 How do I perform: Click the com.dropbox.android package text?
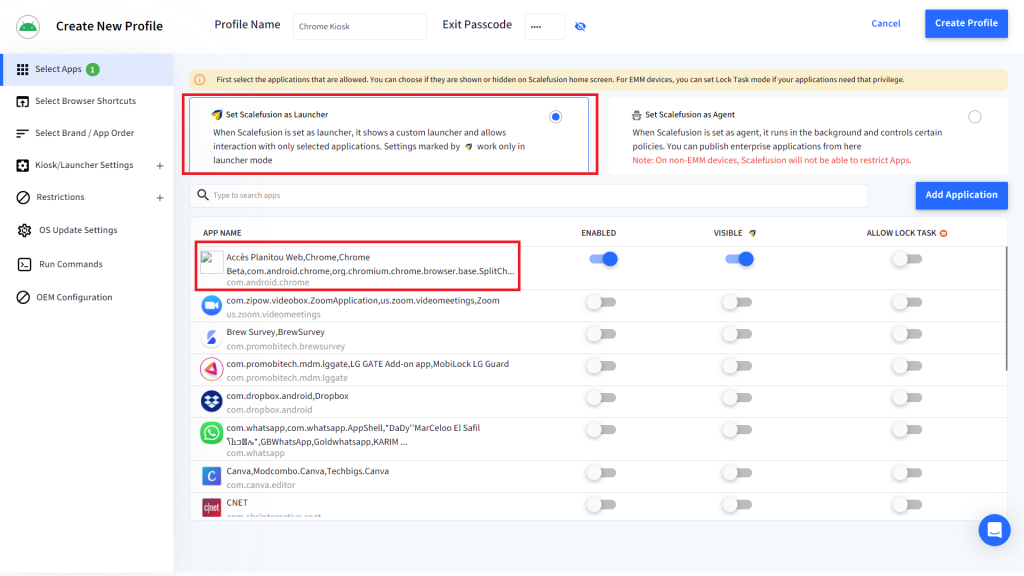(x=269, y=410)
